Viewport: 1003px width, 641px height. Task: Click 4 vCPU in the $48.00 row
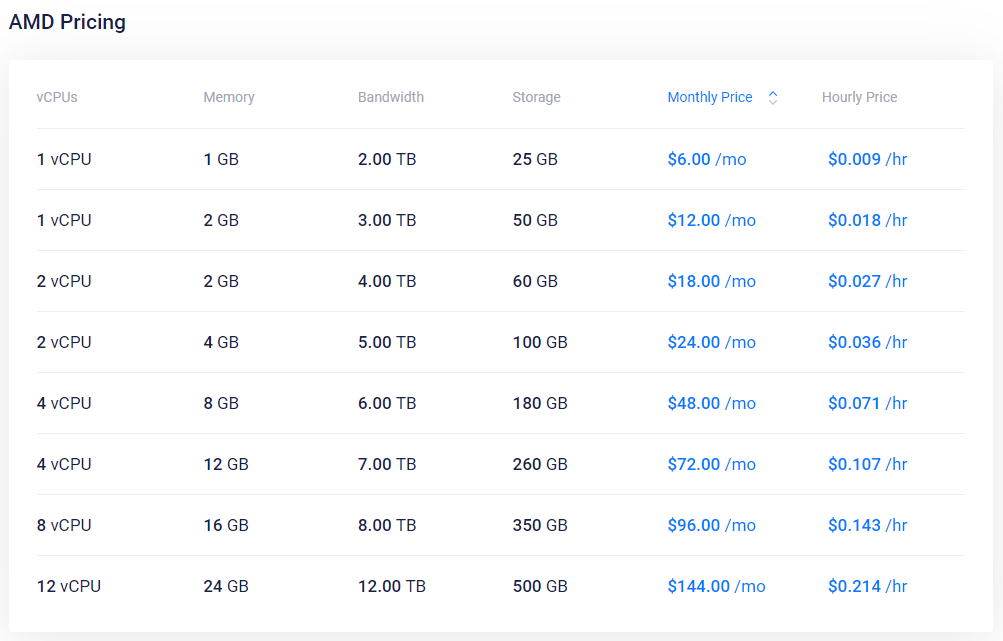64,403
